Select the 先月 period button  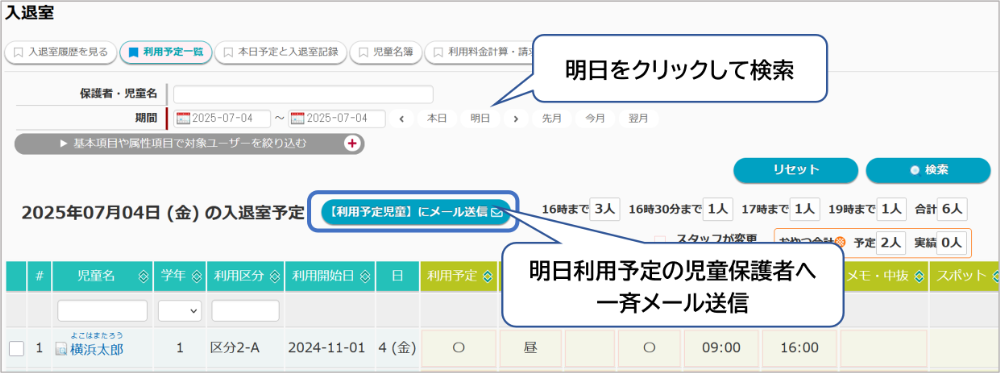tap(552, 119)
